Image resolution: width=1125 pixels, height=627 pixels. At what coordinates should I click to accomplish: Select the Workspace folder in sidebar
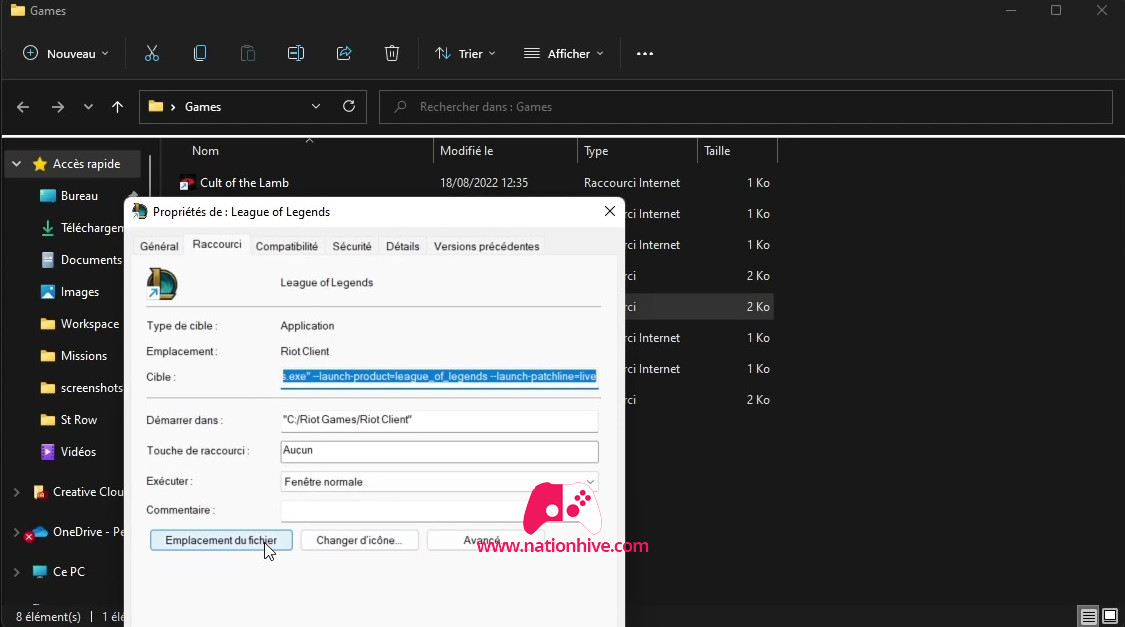click(x=79, y=324)
